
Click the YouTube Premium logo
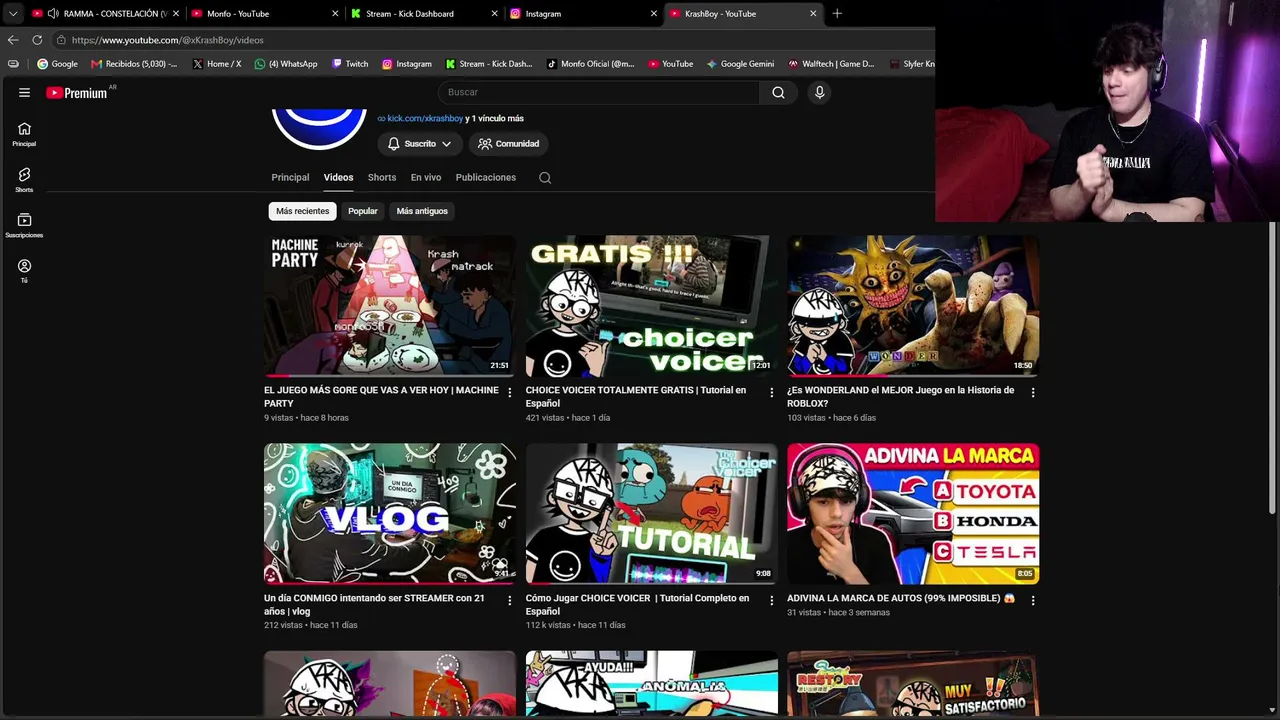[78, 93]
